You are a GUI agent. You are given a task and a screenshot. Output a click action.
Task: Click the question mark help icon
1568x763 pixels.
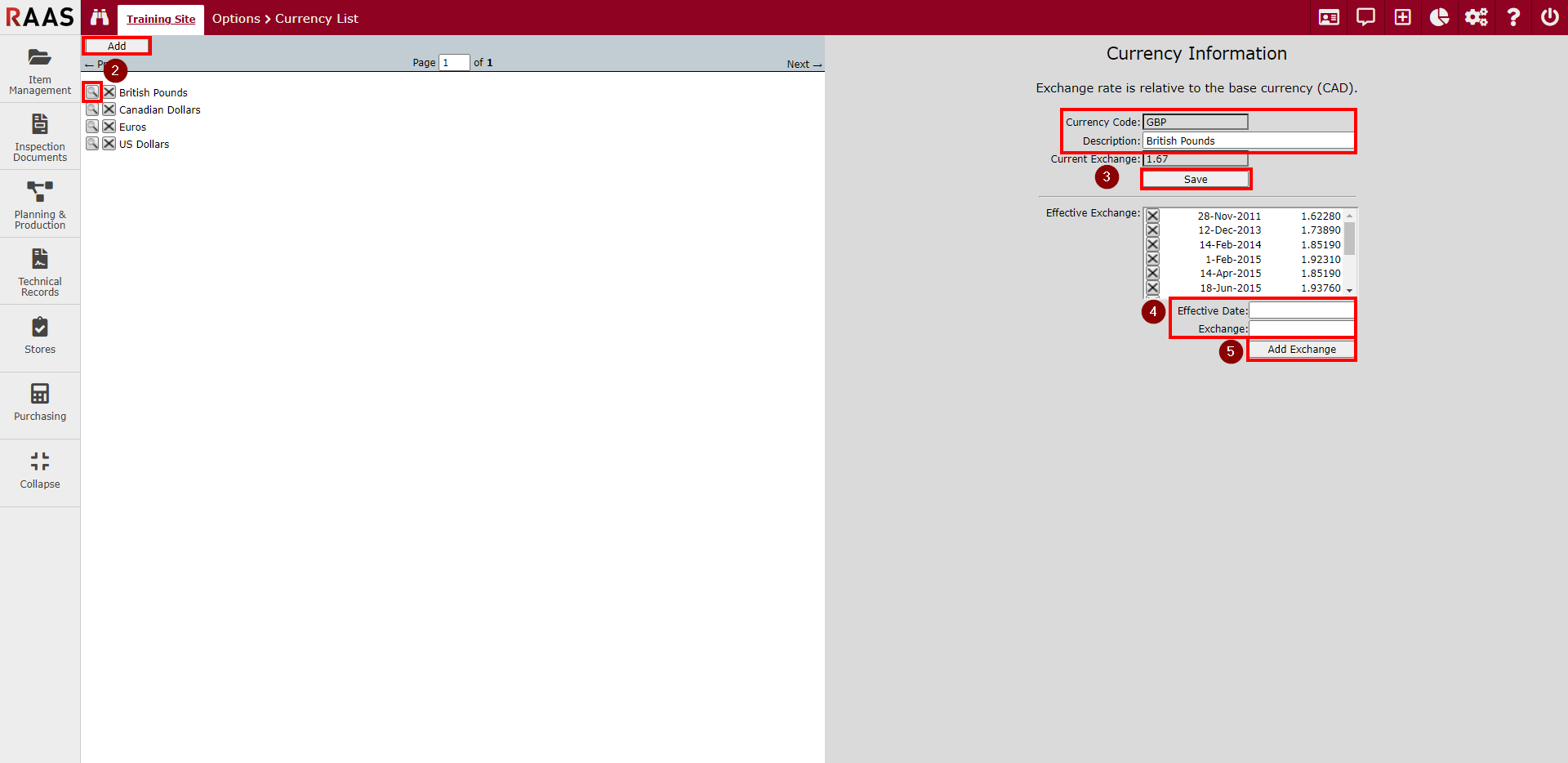click(1512, 17)
